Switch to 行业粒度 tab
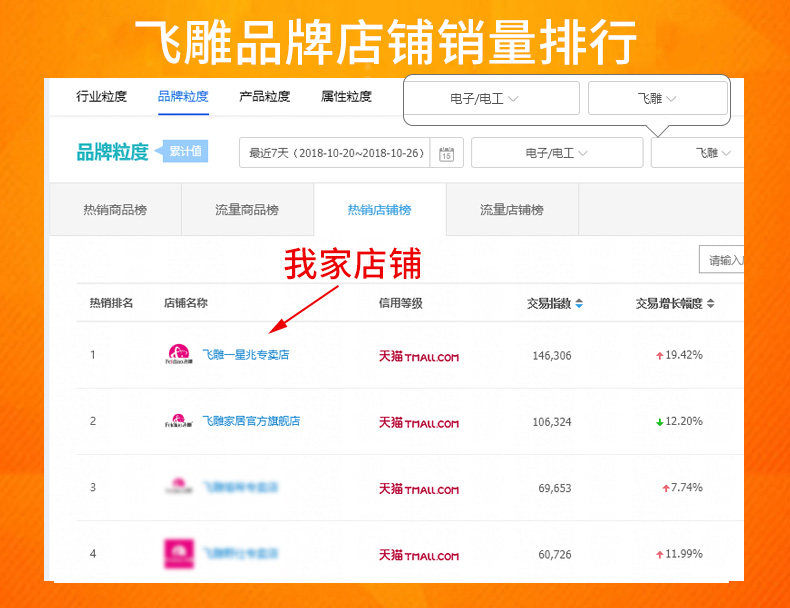The width and height of the screenshot is (790, 608). pos(101,96)
